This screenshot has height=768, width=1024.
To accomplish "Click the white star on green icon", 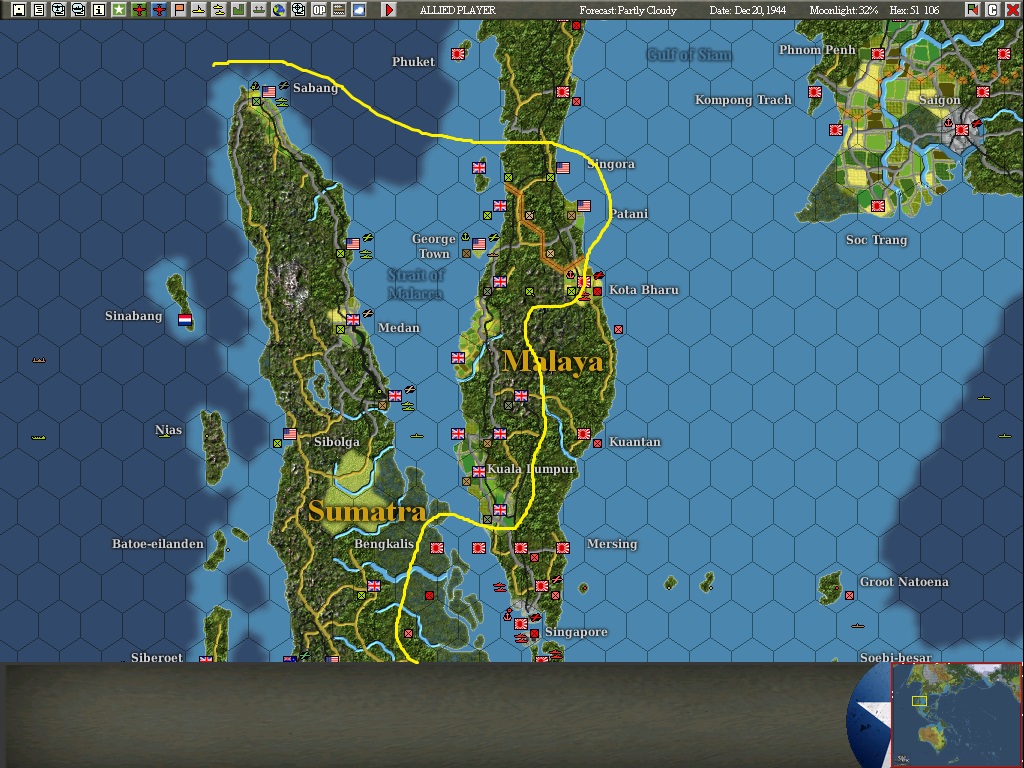I will click(x=119, y=10).
